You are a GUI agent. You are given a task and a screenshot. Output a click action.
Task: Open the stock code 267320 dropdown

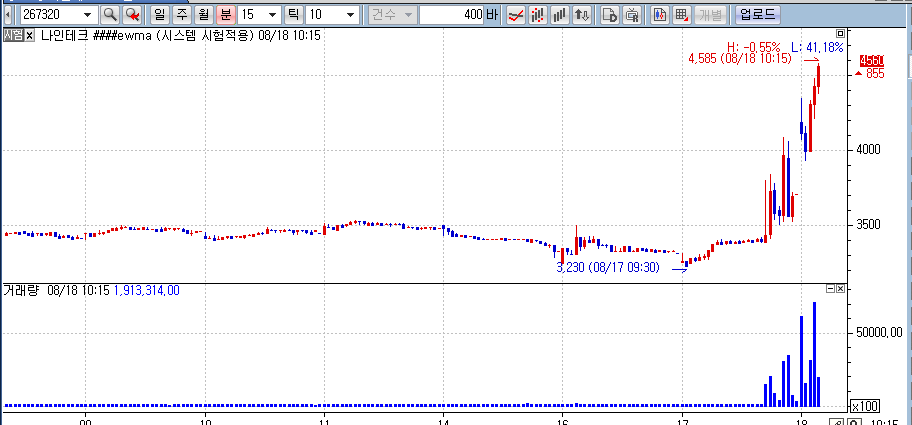[88, 15]
